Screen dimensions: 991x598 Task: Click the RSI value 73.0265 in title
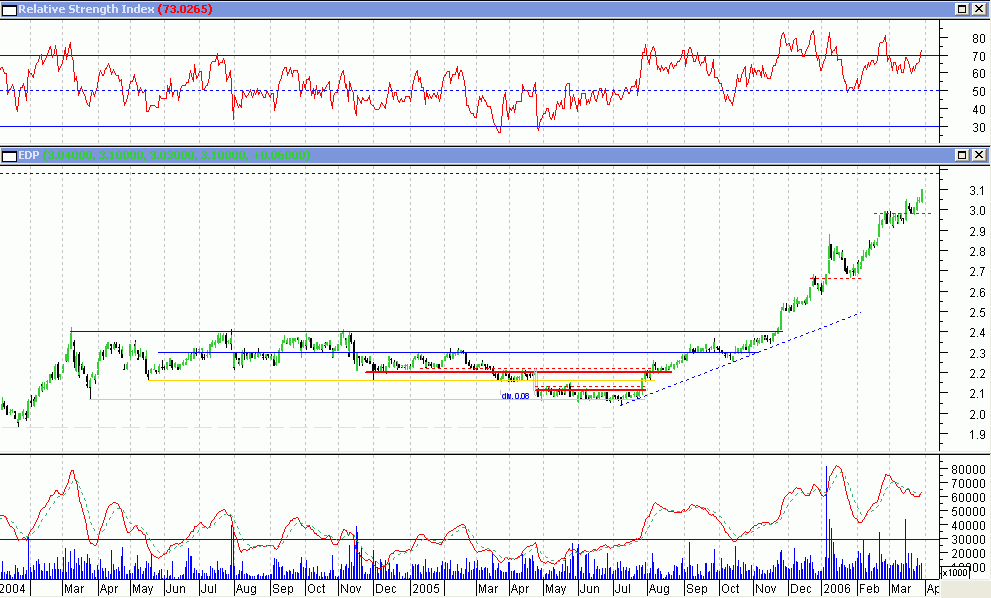tap(185, 9)
